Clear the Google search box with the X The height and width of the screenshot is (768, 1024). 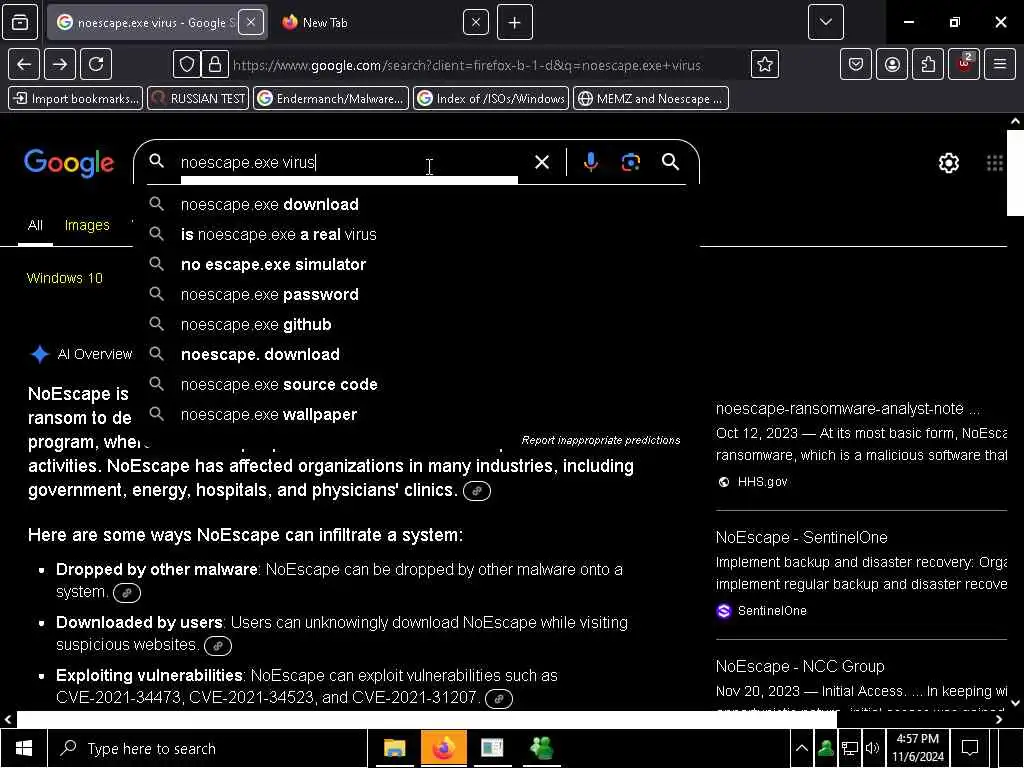[x=541, y=162]
